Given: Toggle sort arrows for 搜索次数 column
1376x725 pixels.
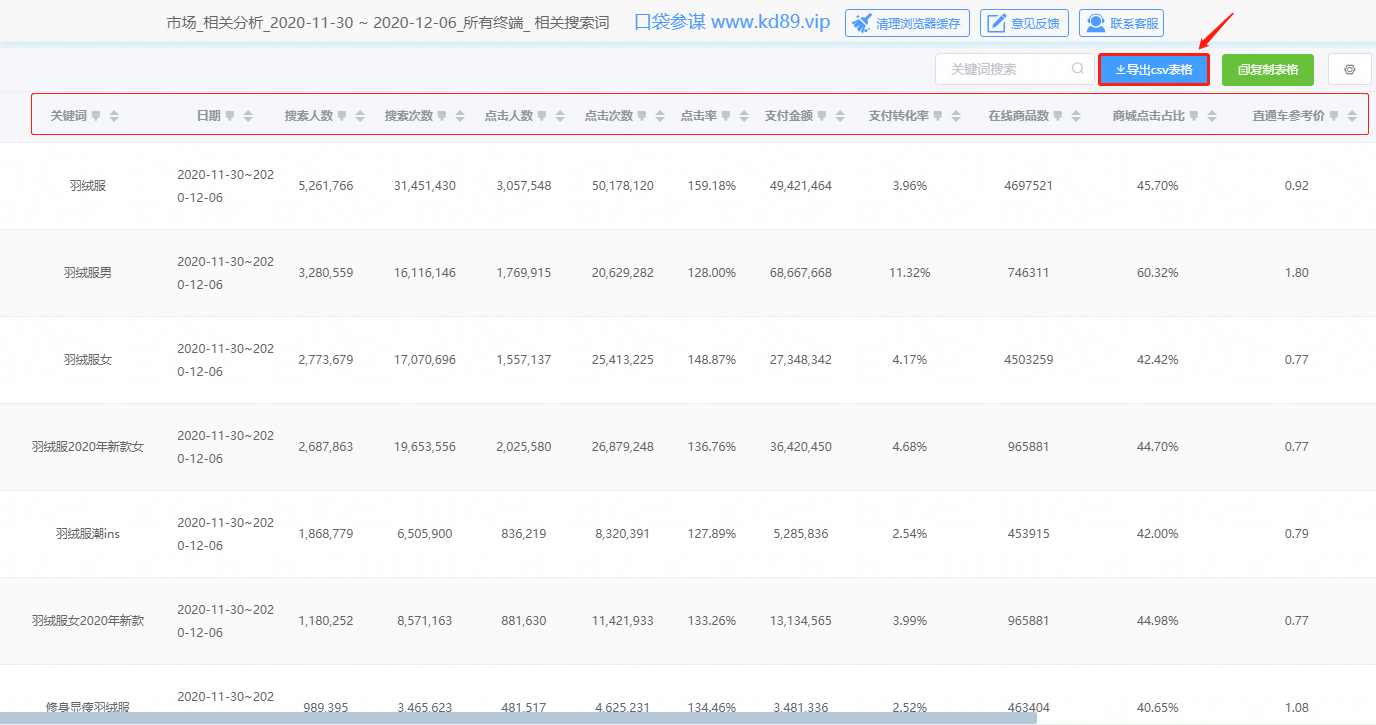Looking at the screenshot, I should 460,116.
